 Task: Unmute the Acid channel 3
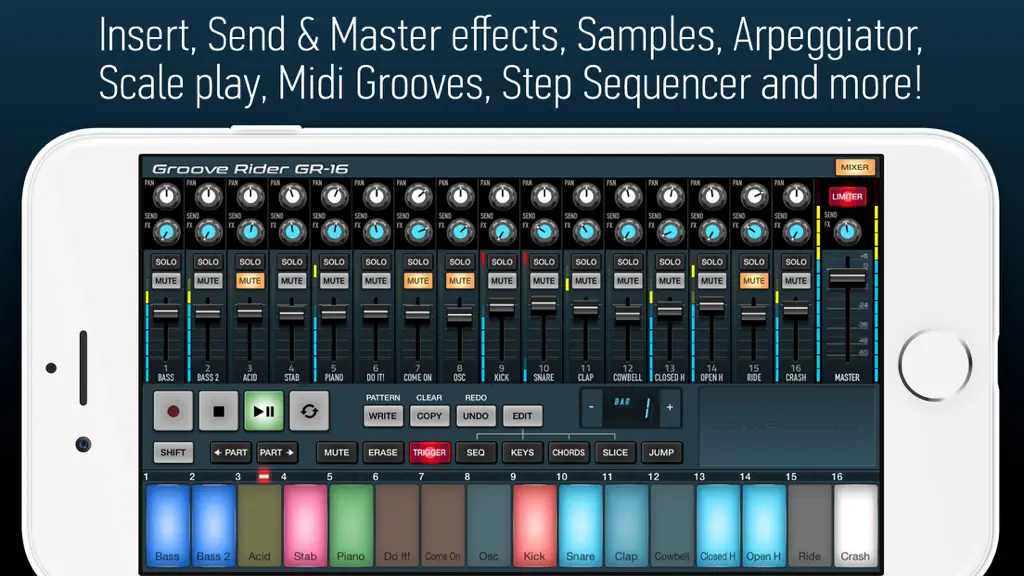tap(249, 281)
